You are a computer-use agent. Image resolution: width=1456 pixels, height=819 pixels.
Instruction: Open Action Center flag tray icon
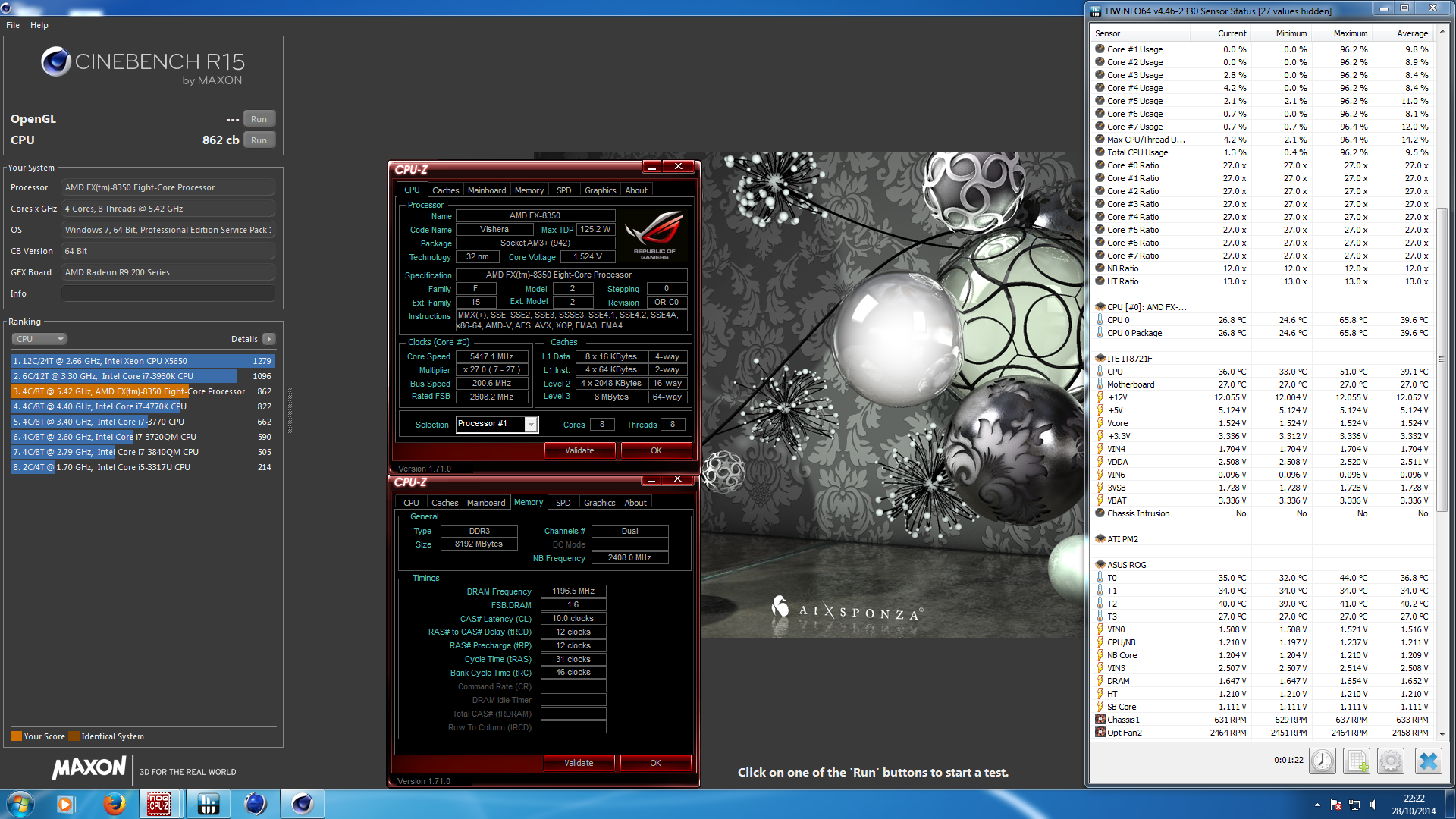tap(1336, 805)
